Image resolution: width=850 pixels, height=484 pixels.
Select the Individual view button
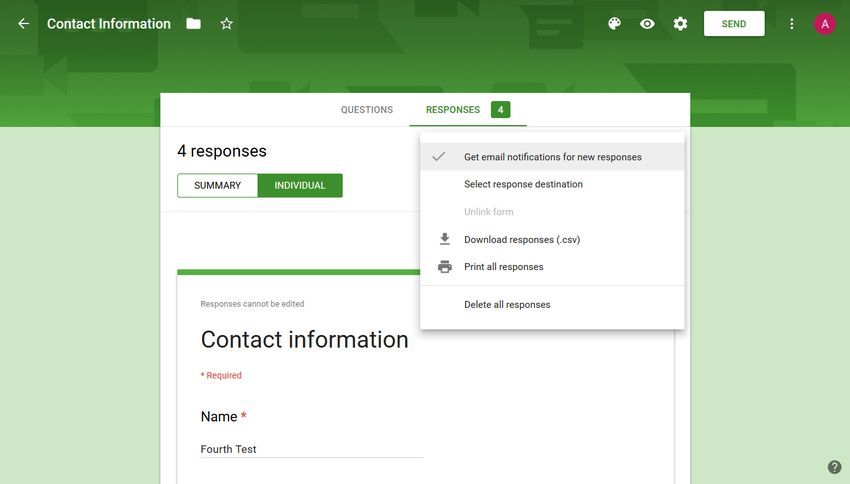[x=300, y=186]
